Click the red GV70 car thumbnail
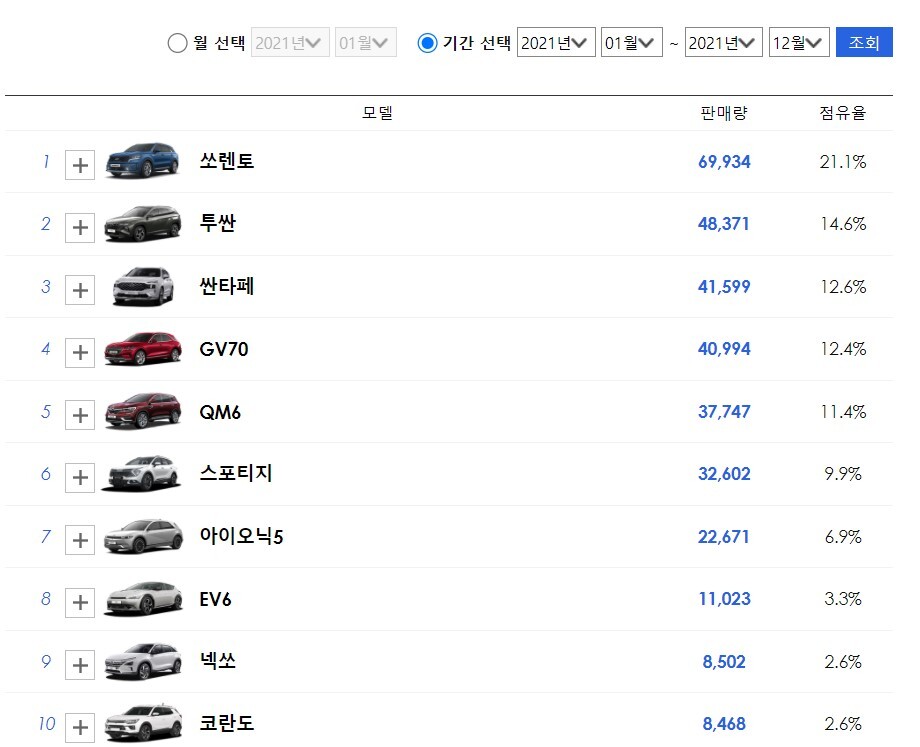Image resolution: width=920 pixels, height=747 pixels. point(143,349)
